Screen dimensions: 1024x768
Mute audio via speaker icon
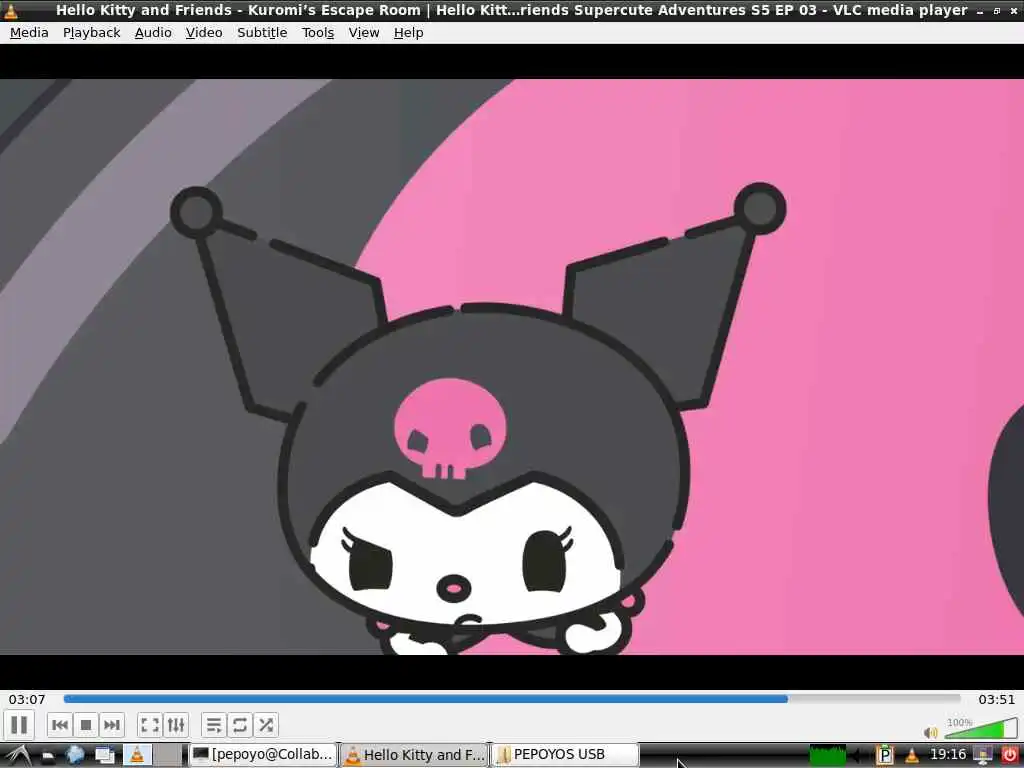click(931, 732)
